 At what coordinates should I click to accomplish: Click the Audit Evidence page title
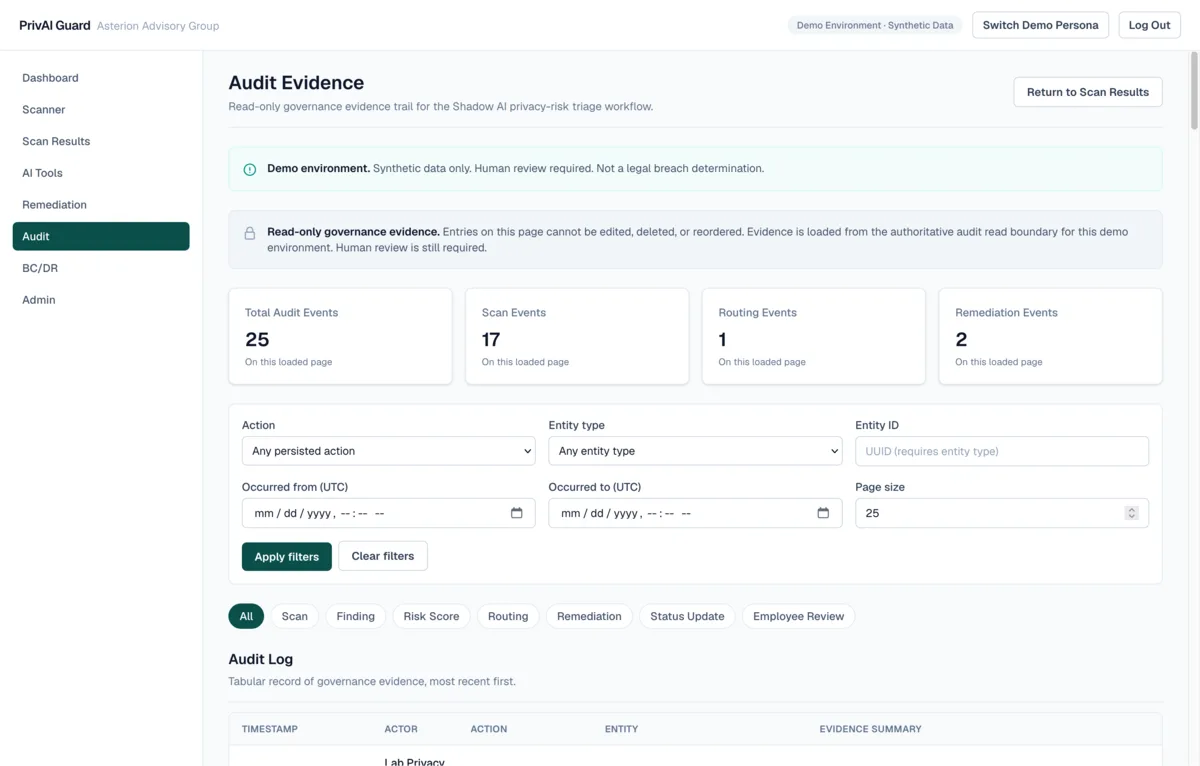296,83
